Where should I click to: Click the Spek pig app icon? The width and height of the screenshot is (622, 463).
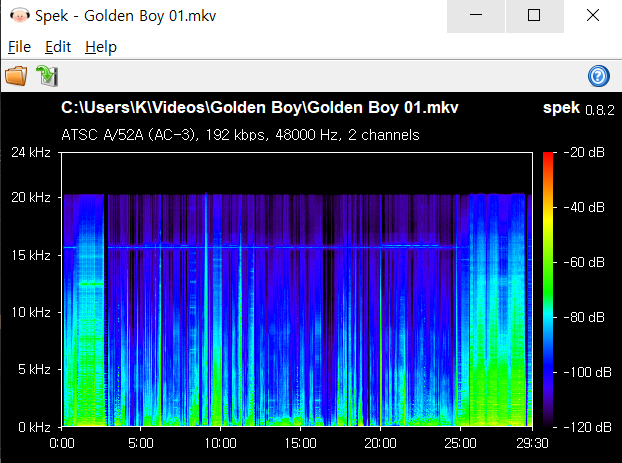pyautogui.click(x=19, y=15)
